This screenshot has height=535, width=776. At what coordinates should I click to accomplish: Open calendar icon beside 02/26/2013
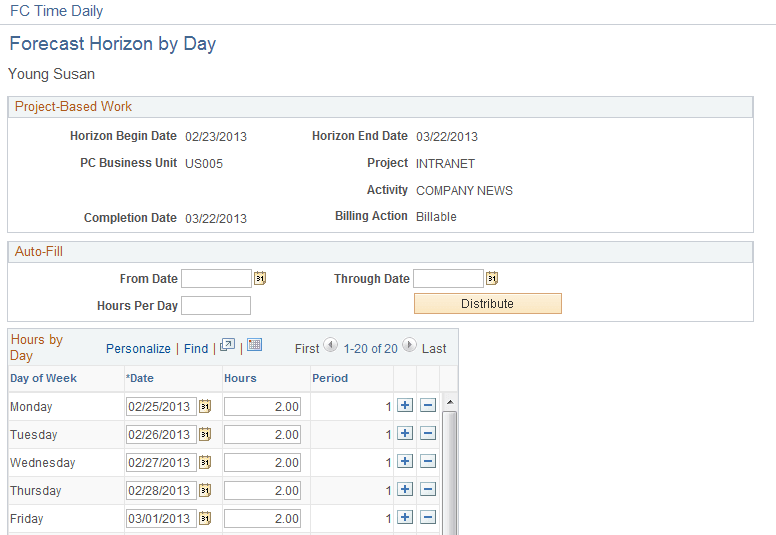point(205,435)
